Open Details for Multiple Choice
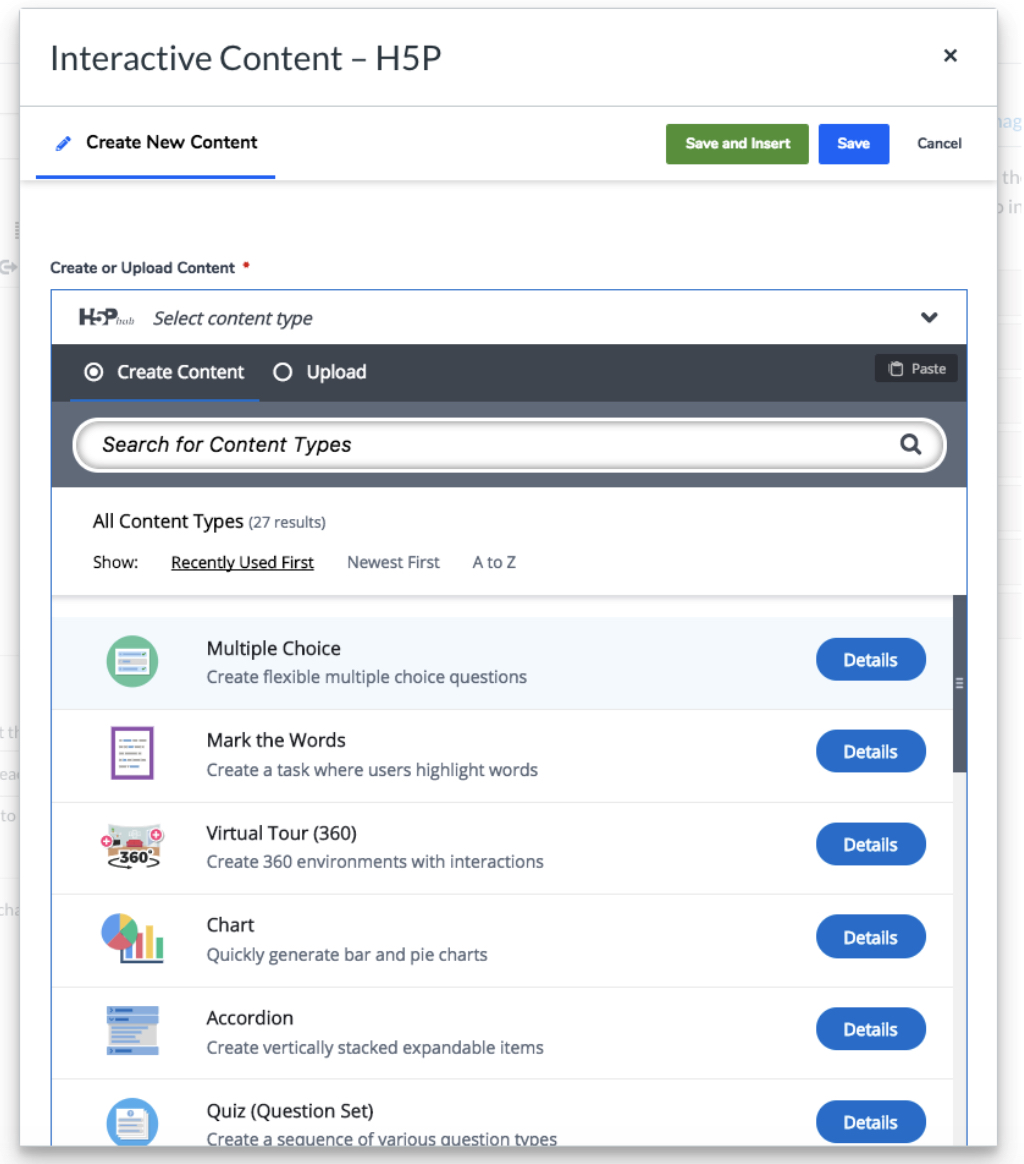This screenshot has height=1164, width=1024. (x=870, y=660)
